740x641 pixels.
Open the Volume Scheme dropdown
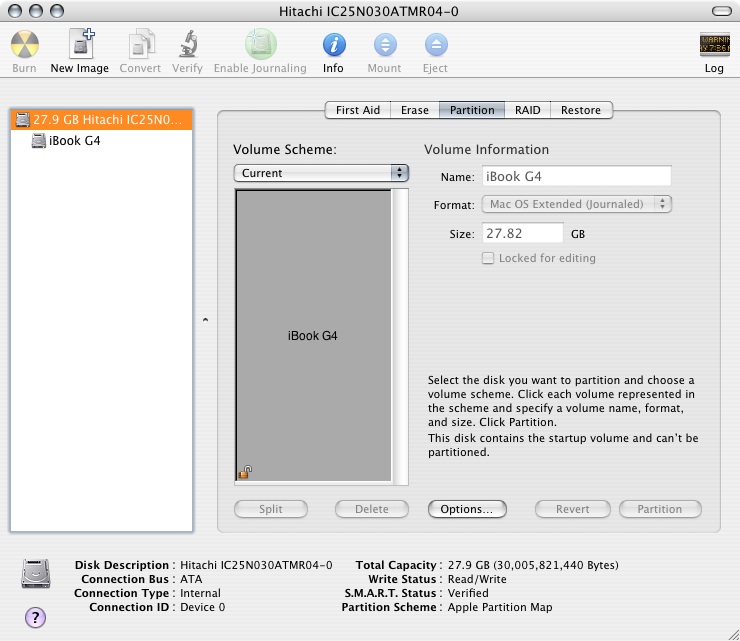pyautogui.click(x=321, y=173)
